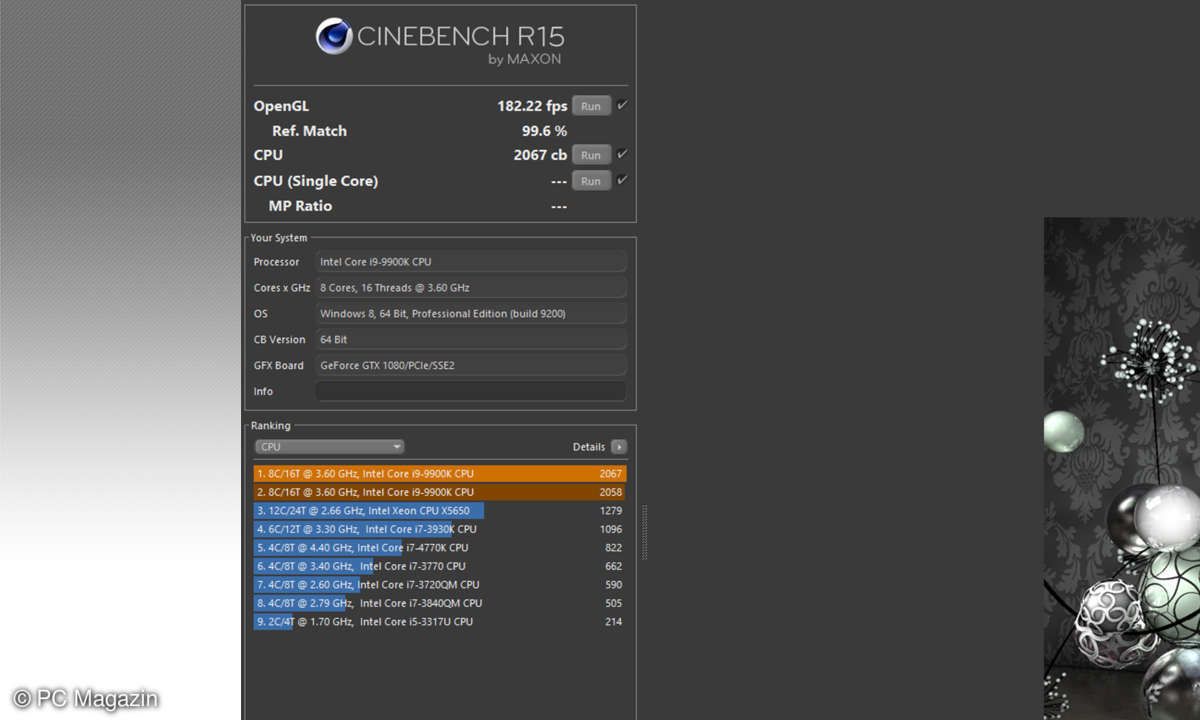Select the Xeon CPU X5650 ranking row
The image size is (1200, 720).
coord(440,511)
